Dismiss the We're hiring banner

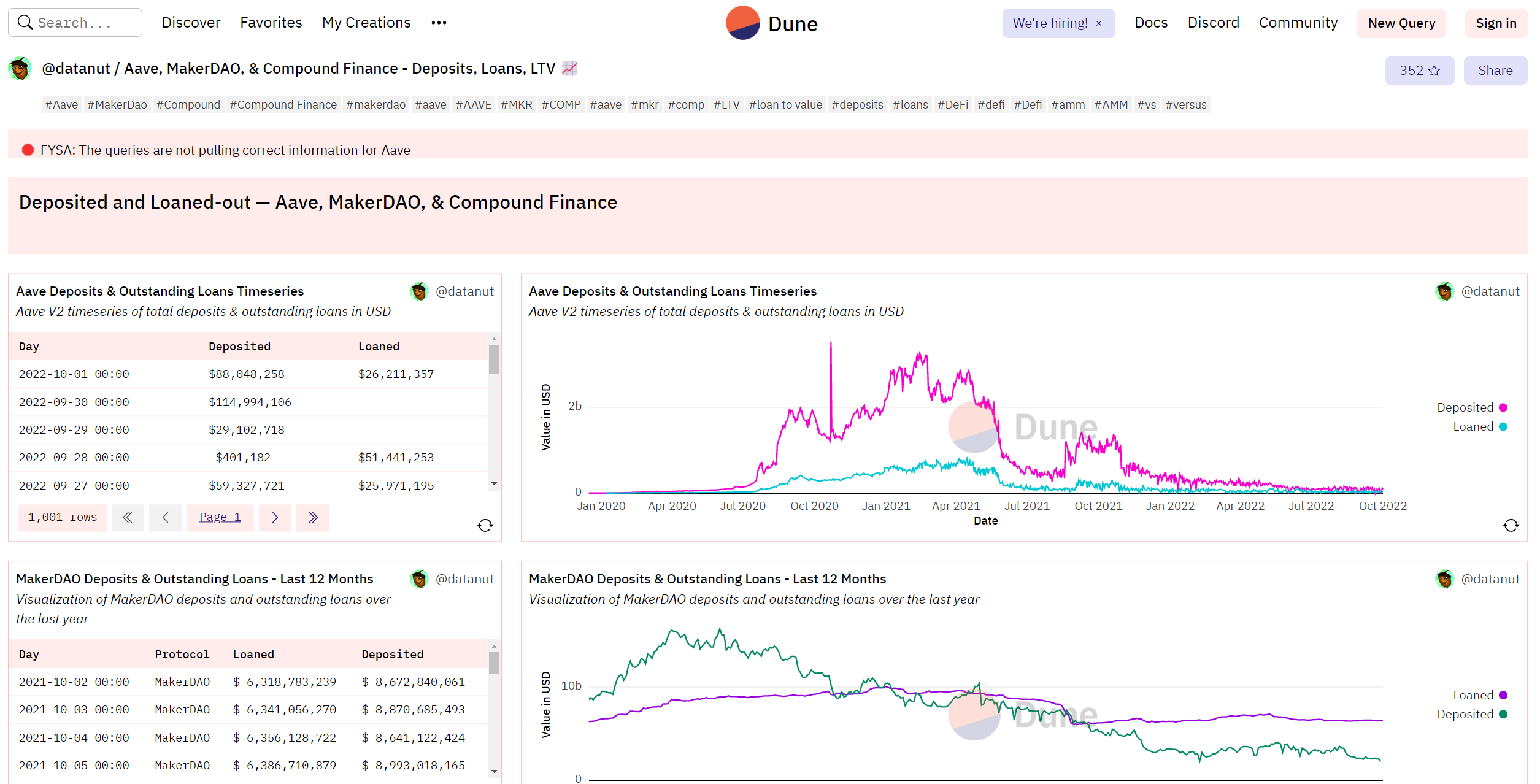click(x=1099, y=23)
